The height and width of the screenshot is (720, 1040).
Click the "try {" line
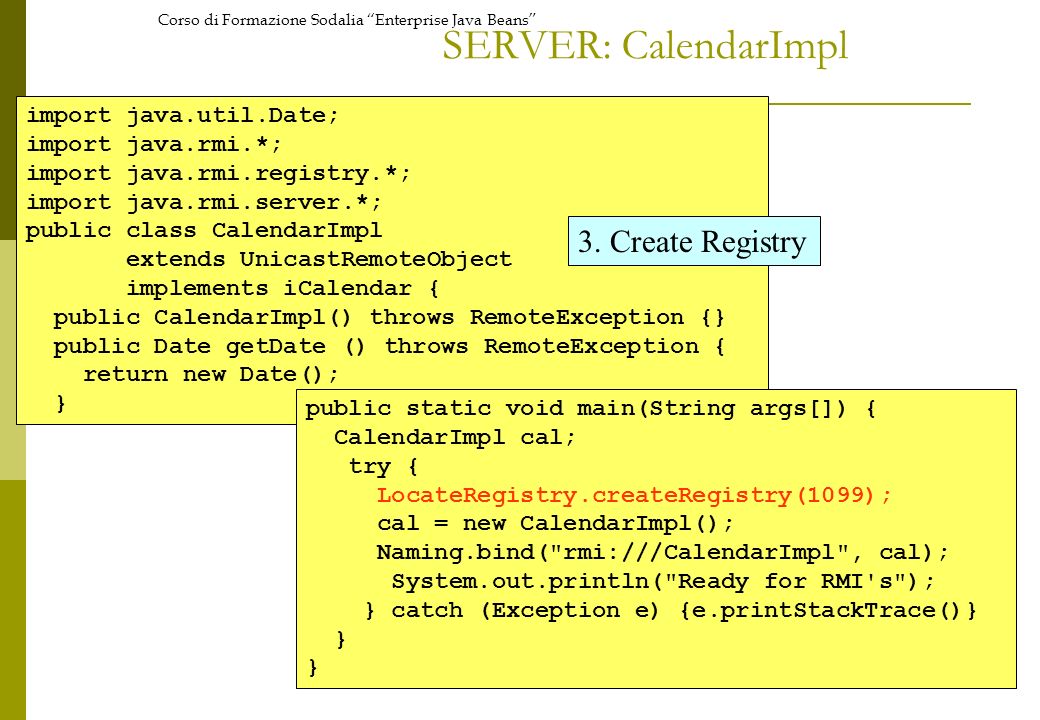point(383,467)
